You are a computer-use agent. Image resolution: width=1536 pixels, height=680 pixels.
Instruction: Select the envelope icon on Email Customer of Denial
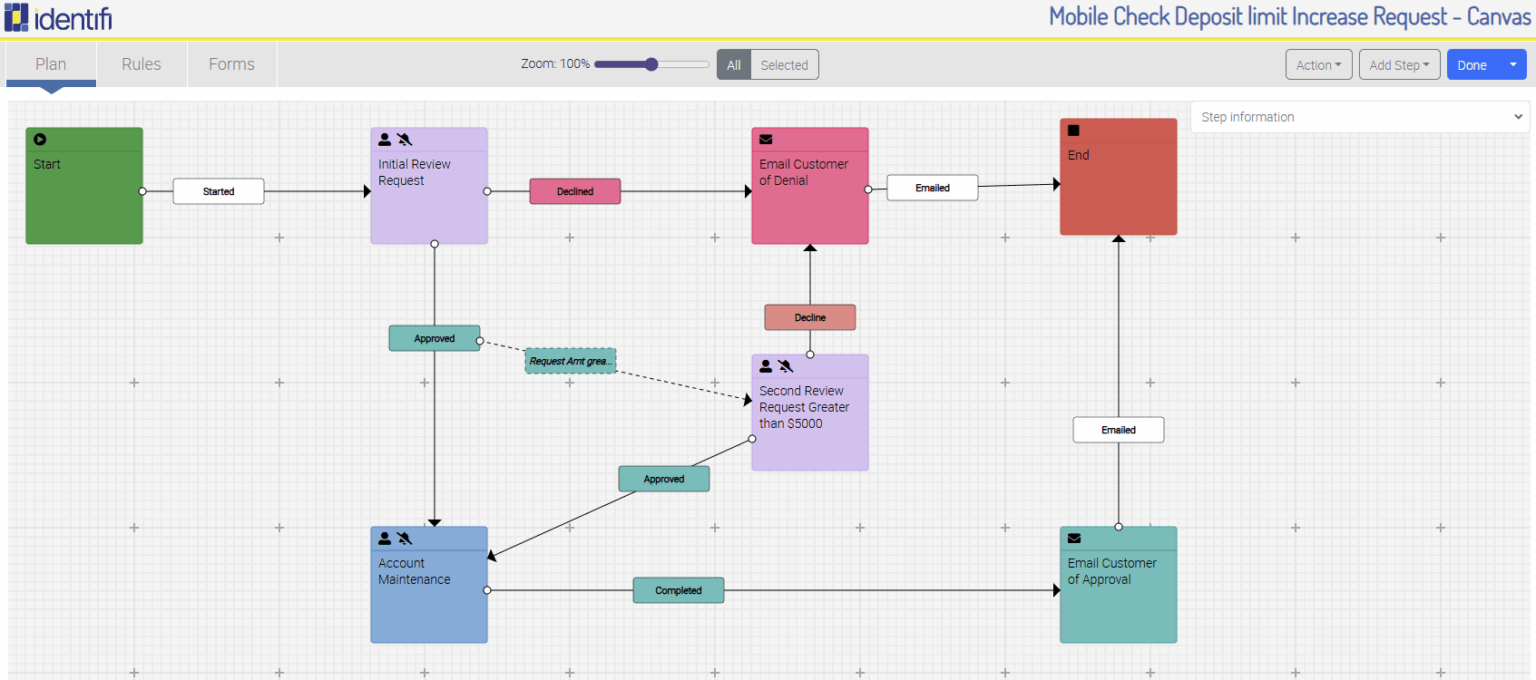point(766,139)
